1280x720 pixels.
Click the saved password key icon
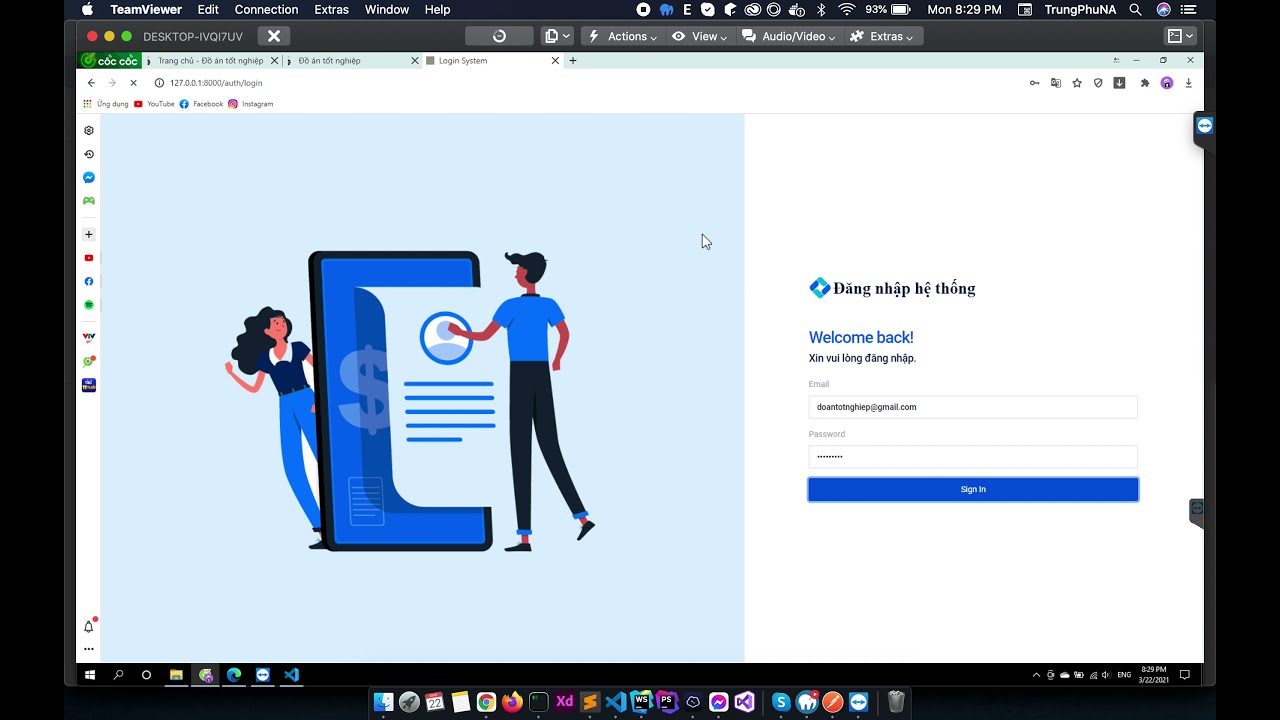(1034, 83)
